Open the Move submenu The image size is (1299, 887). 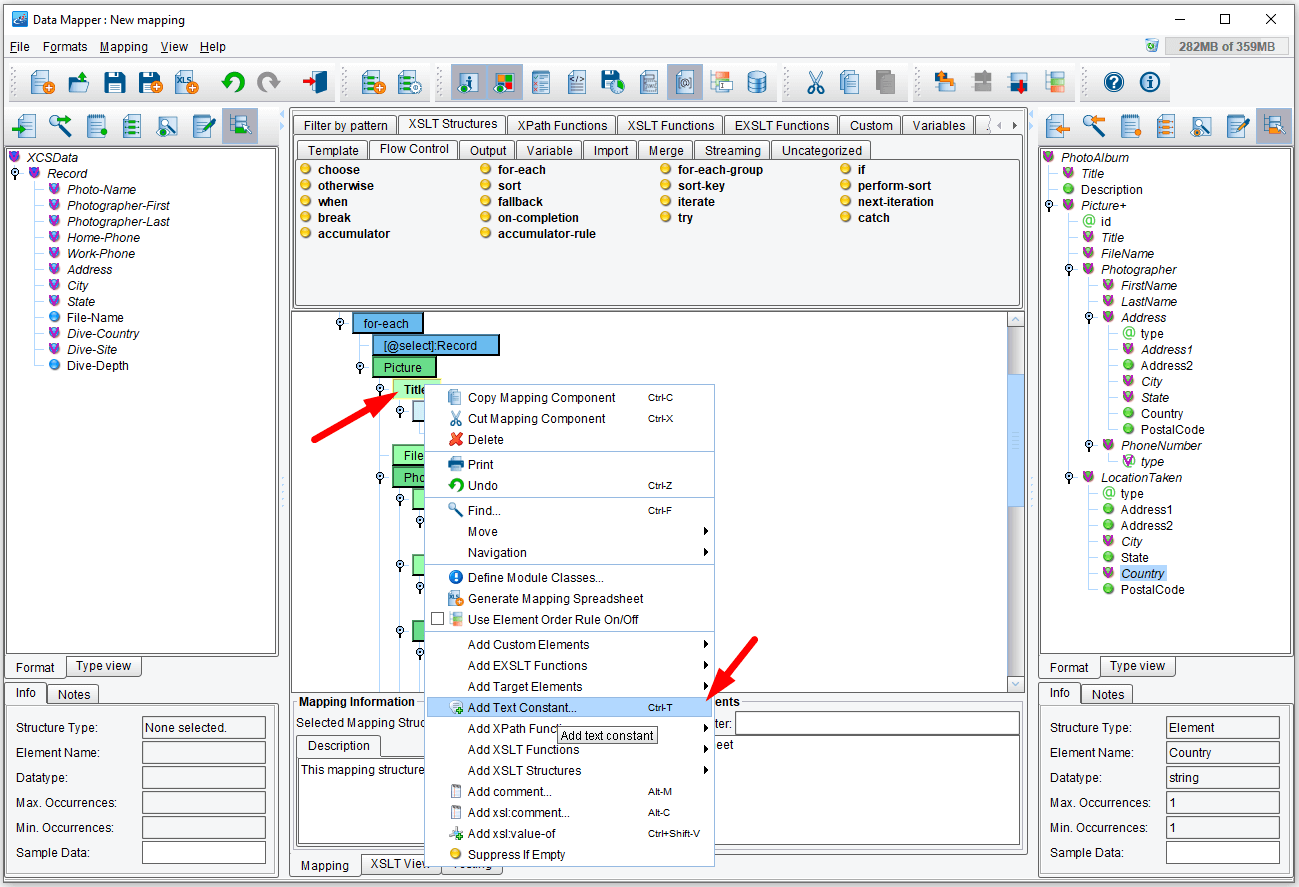(569, 531)
